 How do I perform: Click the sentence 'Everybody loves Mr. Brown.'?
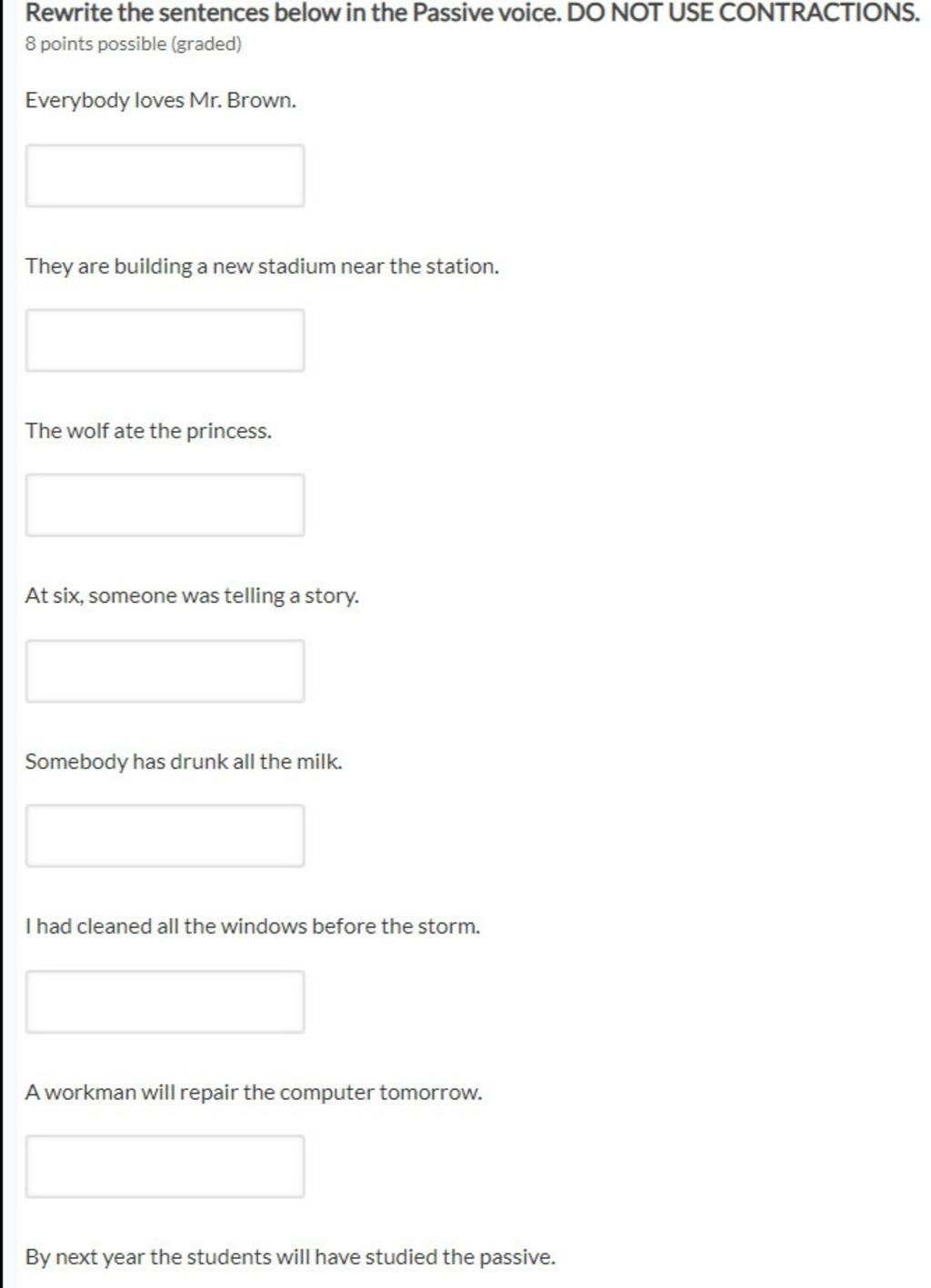[x=161, y=100]
